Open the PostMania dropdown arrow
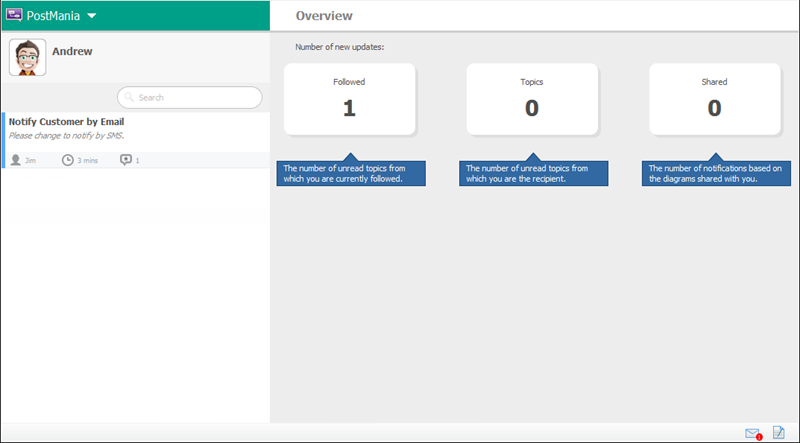The image size is (800, 443). point(91,17)
